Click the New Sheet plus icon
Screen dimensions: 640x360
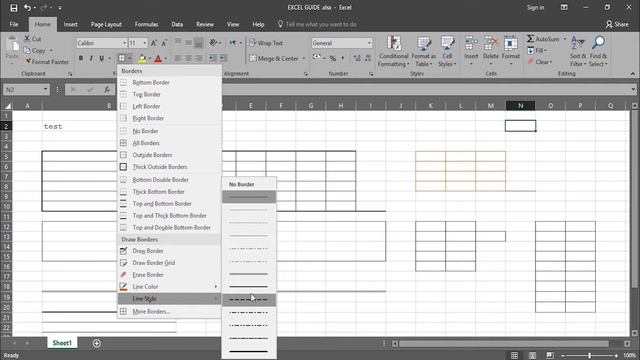pyautogui.click(x=97, y=343)
